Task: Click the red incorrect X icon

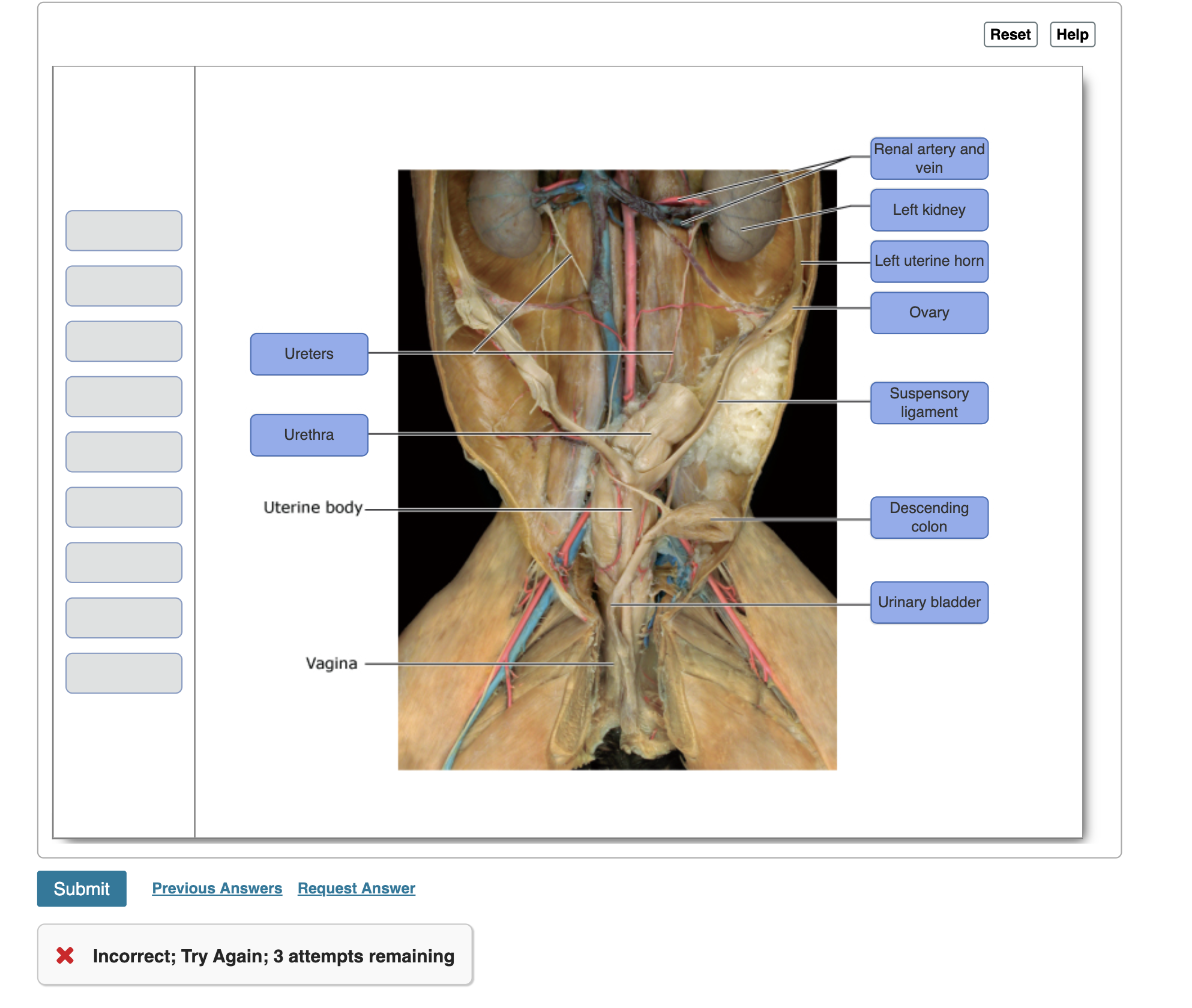Action: (65, 955)
